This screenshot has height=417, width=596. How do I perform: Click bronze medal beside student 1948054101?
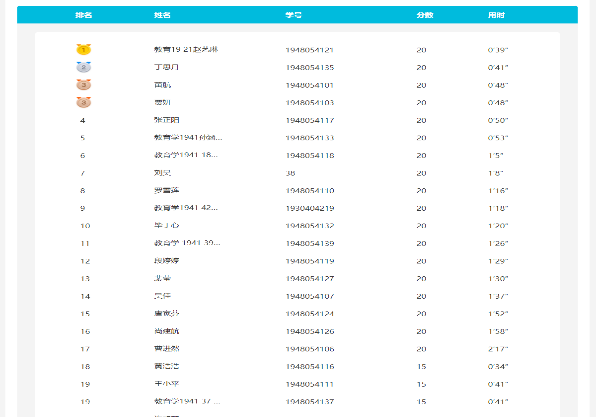[84, 85]
